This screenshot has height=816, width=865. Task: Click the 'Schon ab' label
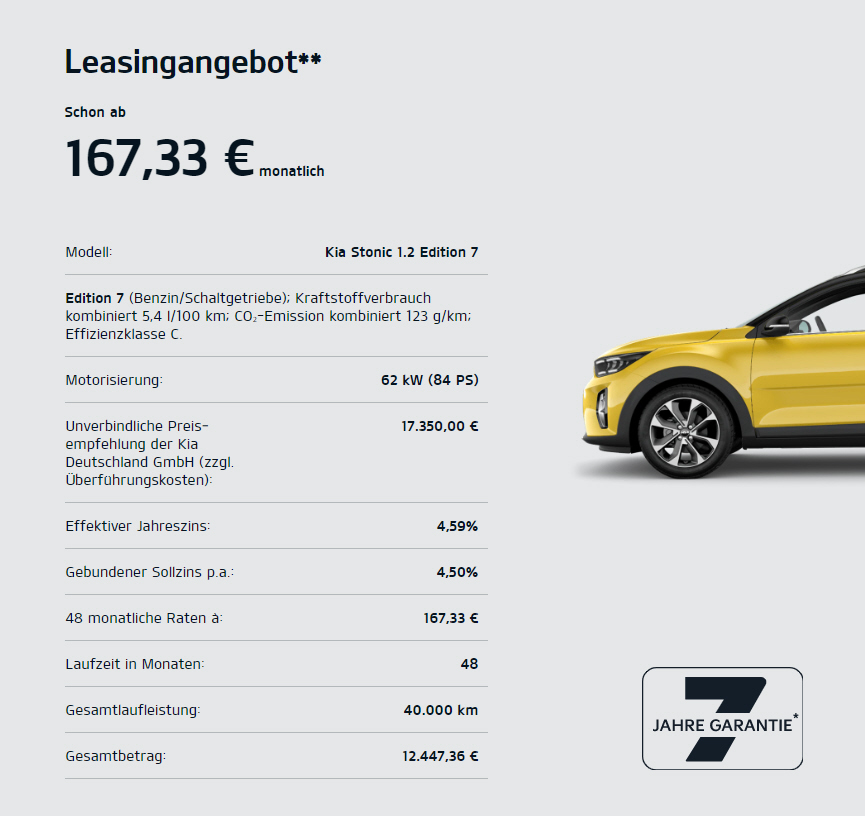coord(95,112)
